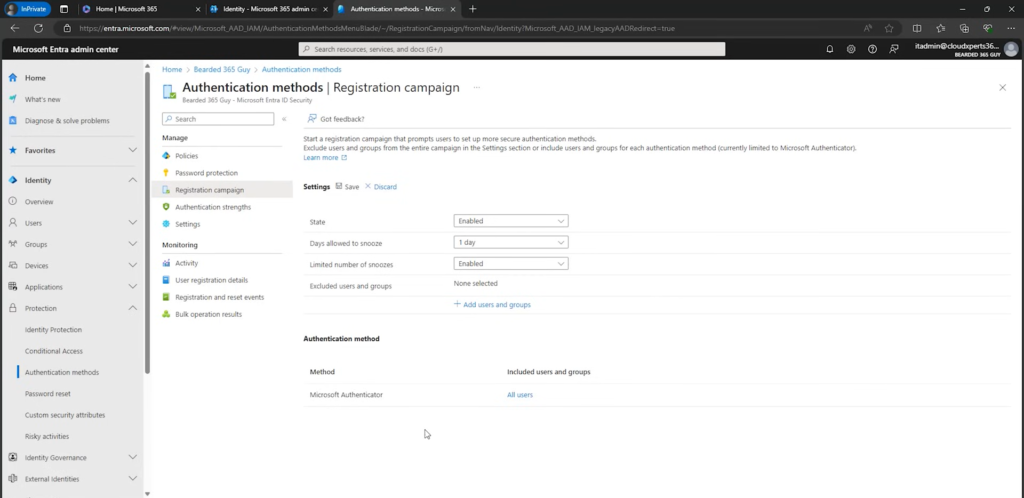The image size is (1024, 498).
Task: Switch to the Identity admin center browser tab
Action: click(x=269, y=9)
